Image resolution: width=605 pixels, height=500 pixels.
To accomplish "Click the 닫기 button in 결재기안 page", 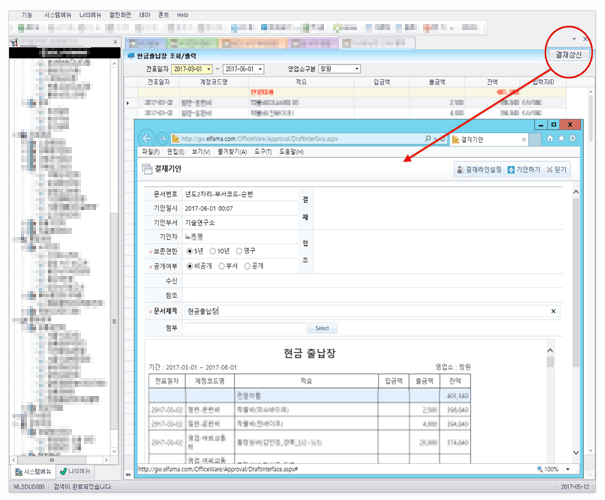I will click(x=556, y=169).
